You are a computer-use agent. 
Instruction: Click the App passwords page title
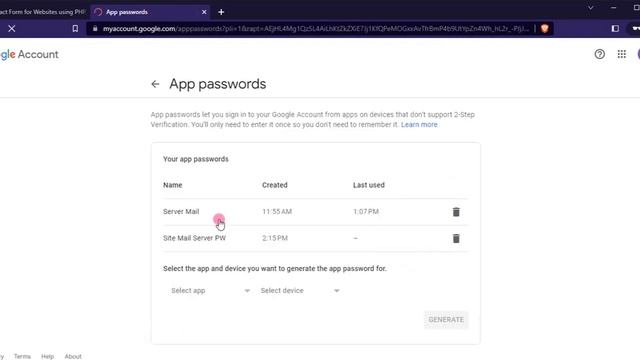click(218, 84)
